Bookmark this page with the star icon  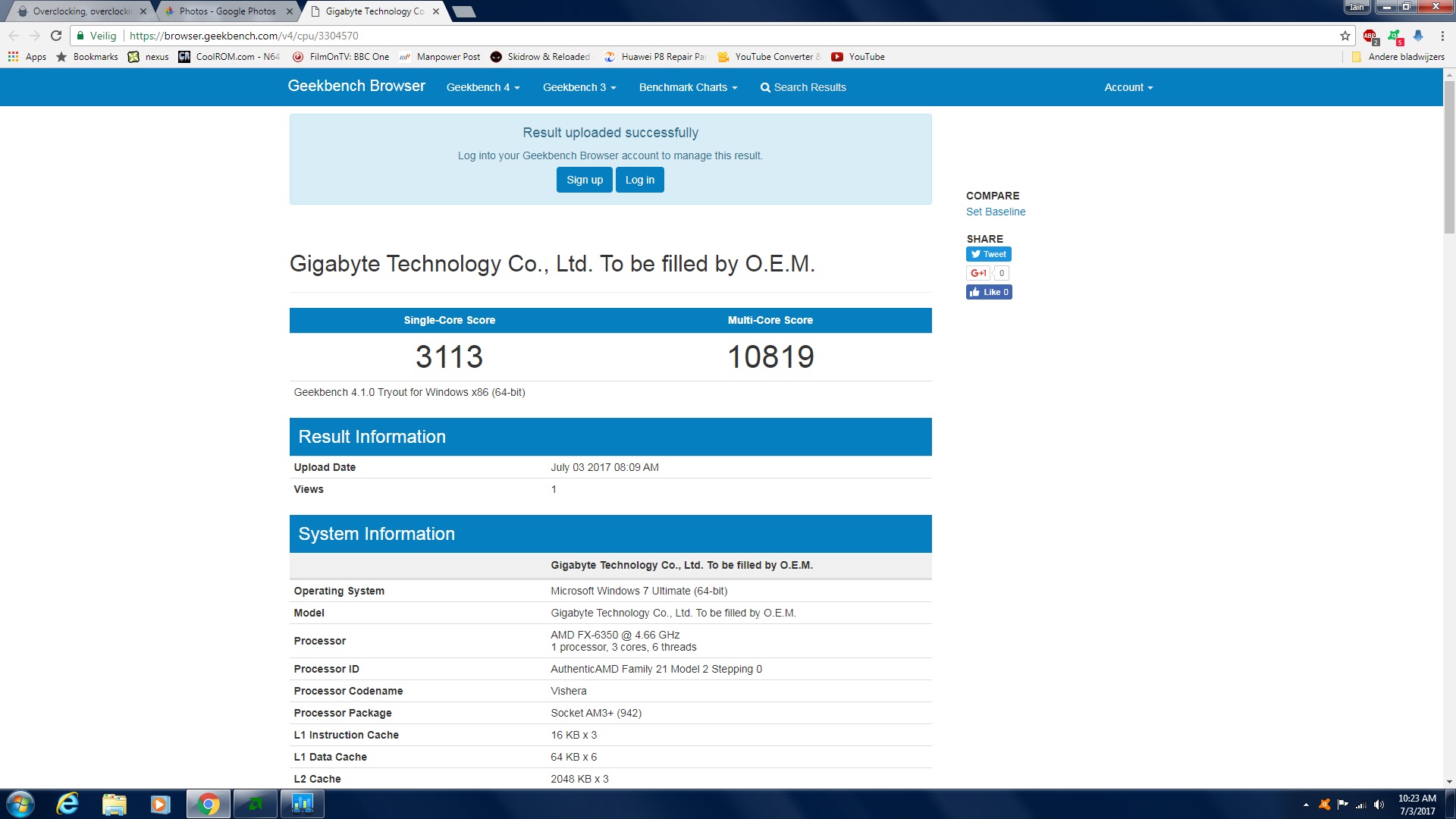tap(1345, 36)
